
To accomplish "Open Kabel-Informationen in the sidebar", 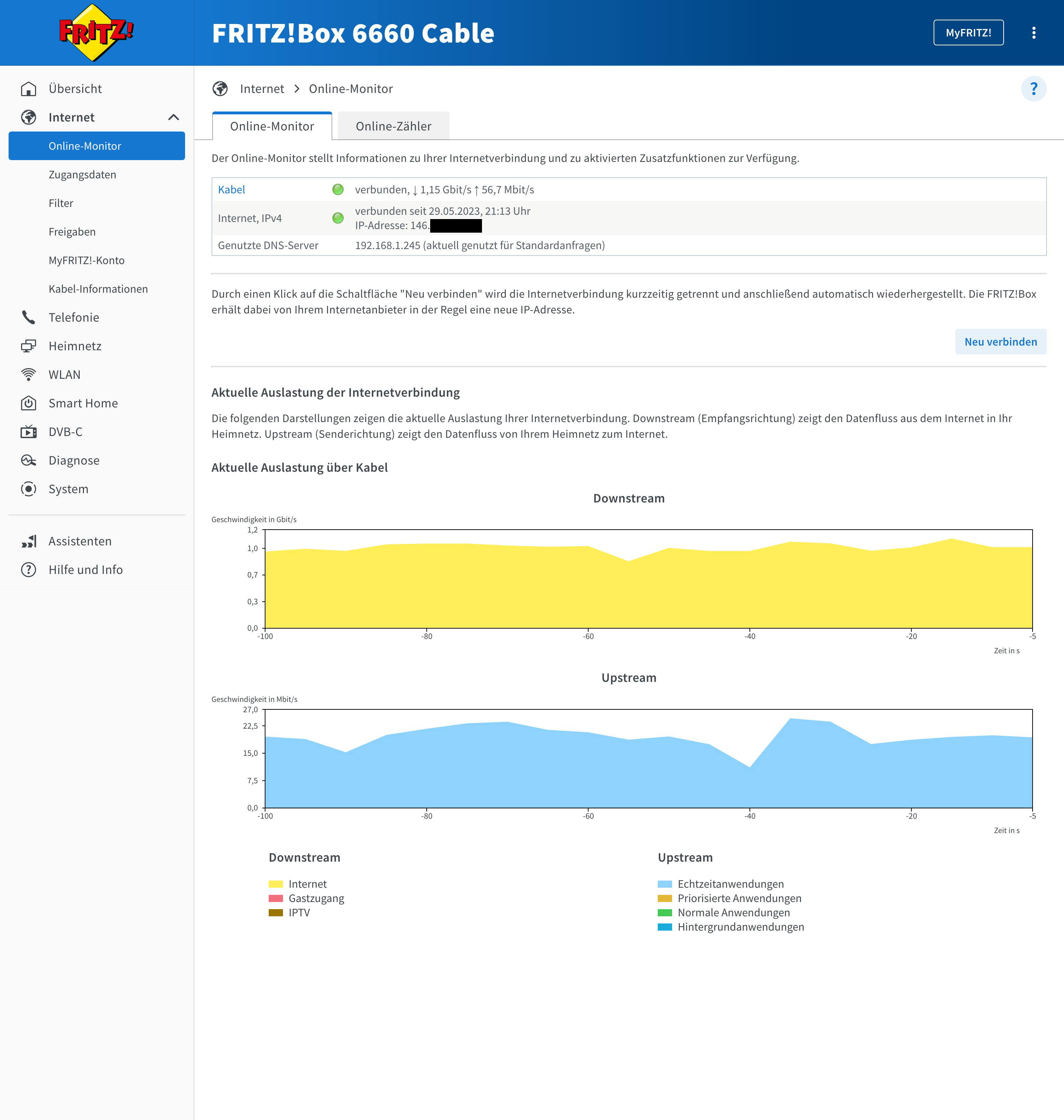I will tap(98, 289).
